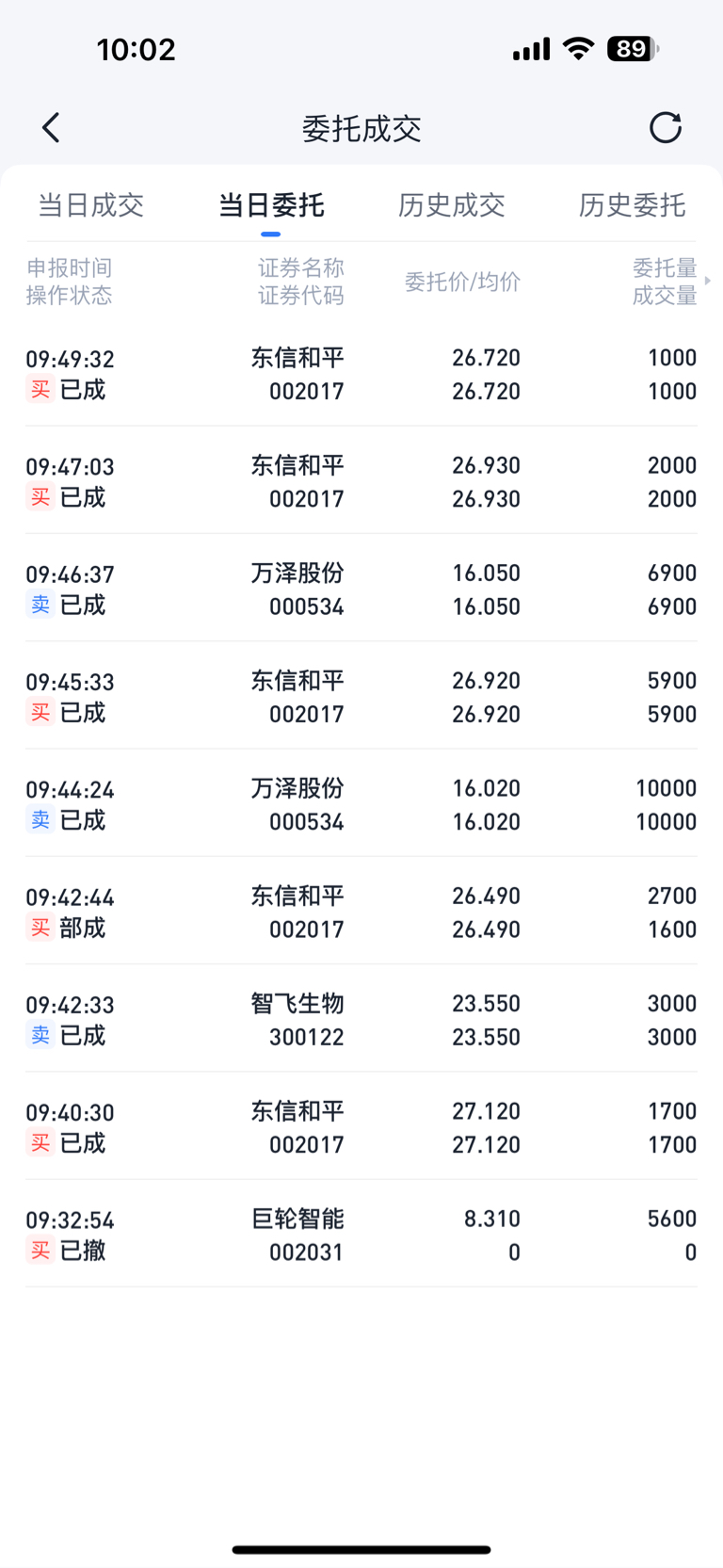723x1568 pixels.
Task: Tap the battery indicator in status bar
Action: [x=633, y=48]
